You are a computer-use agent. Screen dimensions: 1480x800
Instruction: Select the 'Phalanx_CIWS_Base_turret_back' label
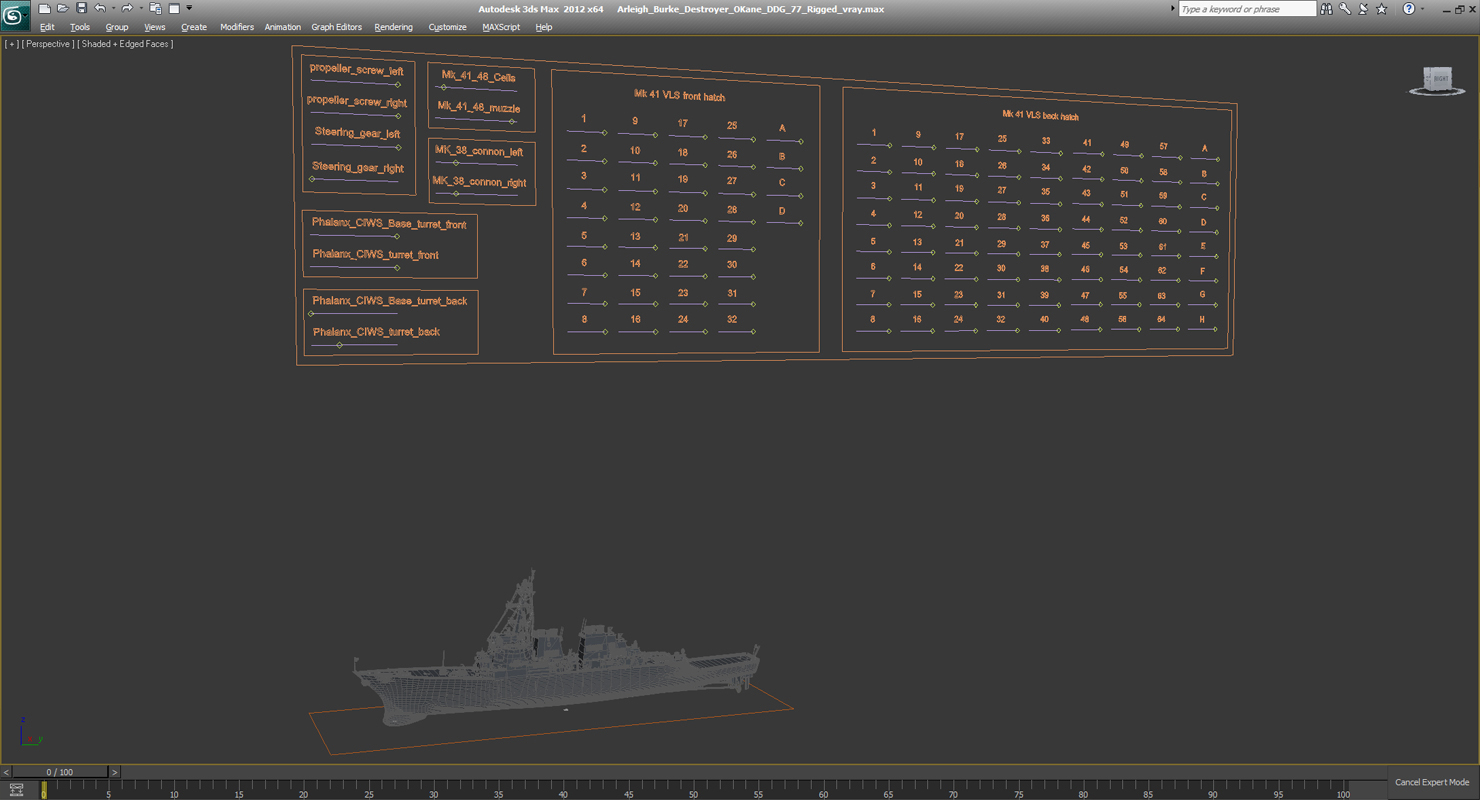click(390, 301)
